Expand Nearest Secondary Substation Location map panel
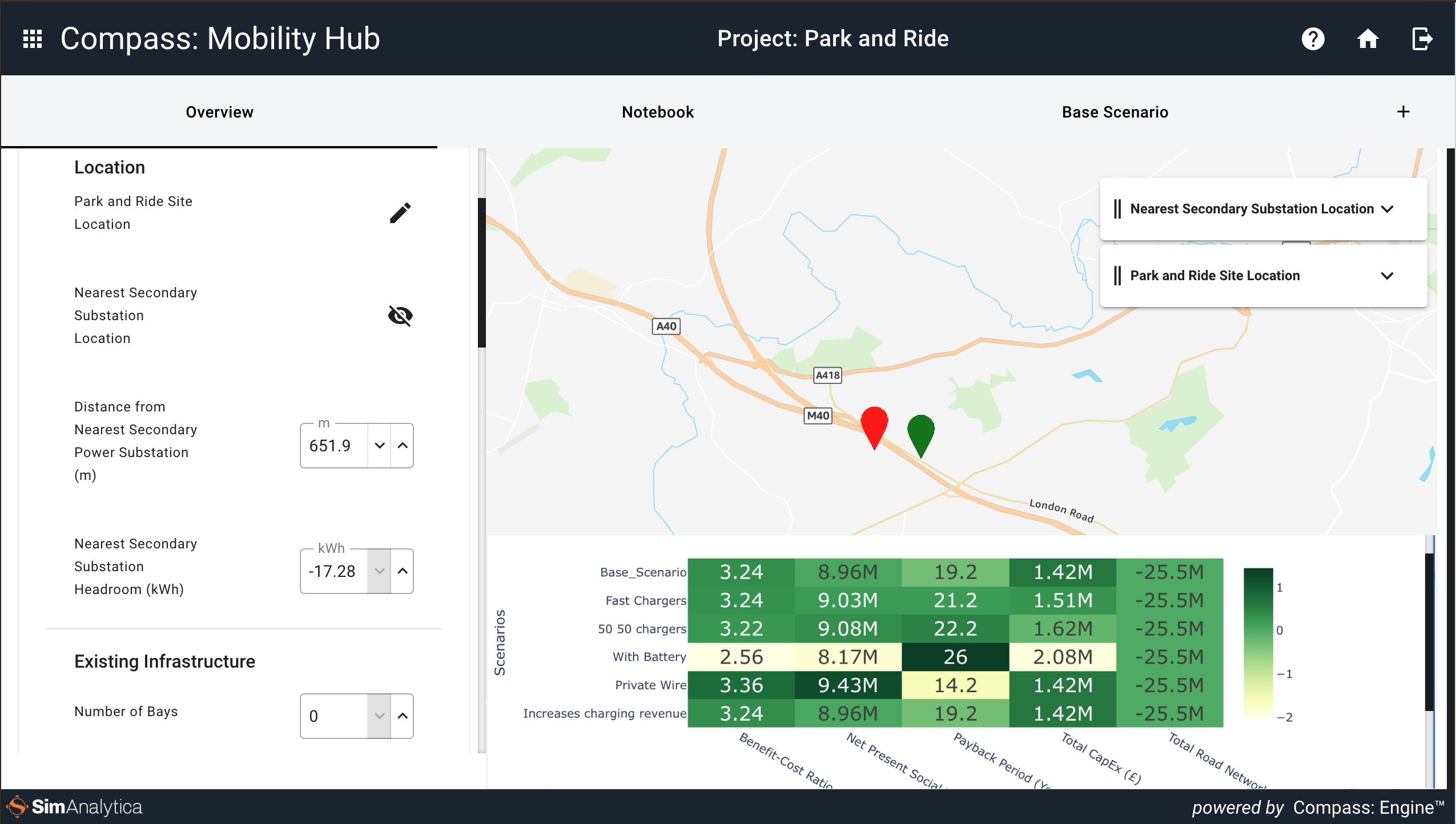 tap(1387, 209)
